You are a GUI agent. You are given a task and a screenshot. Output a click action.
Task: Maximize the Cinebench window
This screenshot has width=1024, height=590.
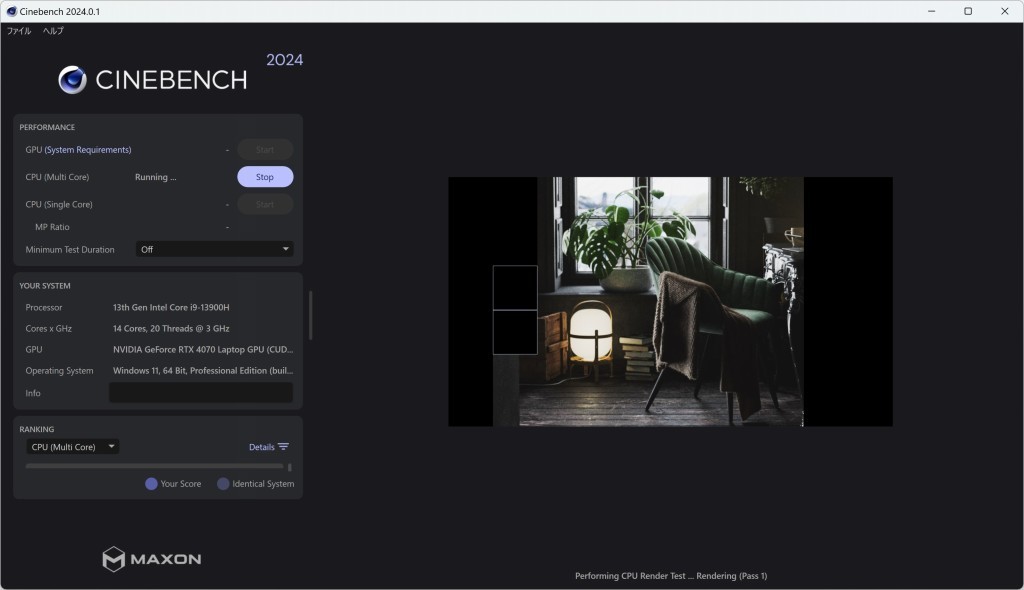click(968, 11)
